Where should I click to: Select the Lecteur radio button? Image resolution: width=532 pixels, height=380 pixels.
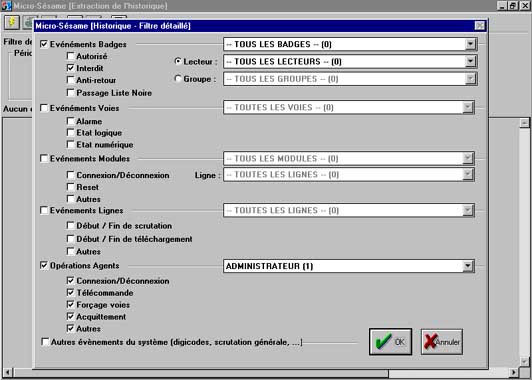[177, 61]
